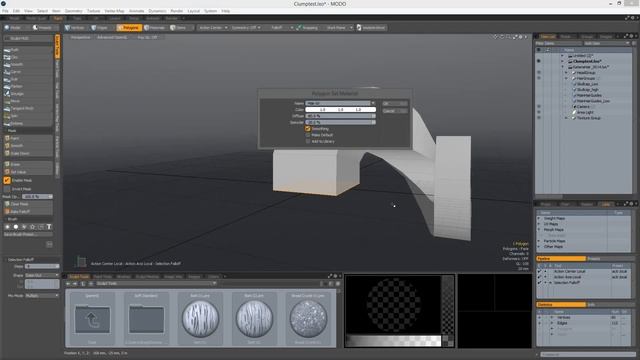Toggle Make Default checkbox in dialog
The height and width of the screenshot is (360, 640).
[308, 135]
